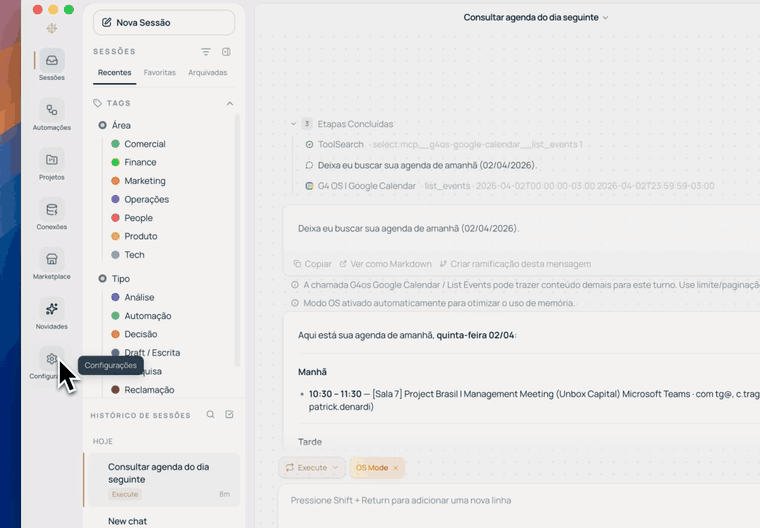
Task: Filter by Finance tag
Action: tap(134, 162)
